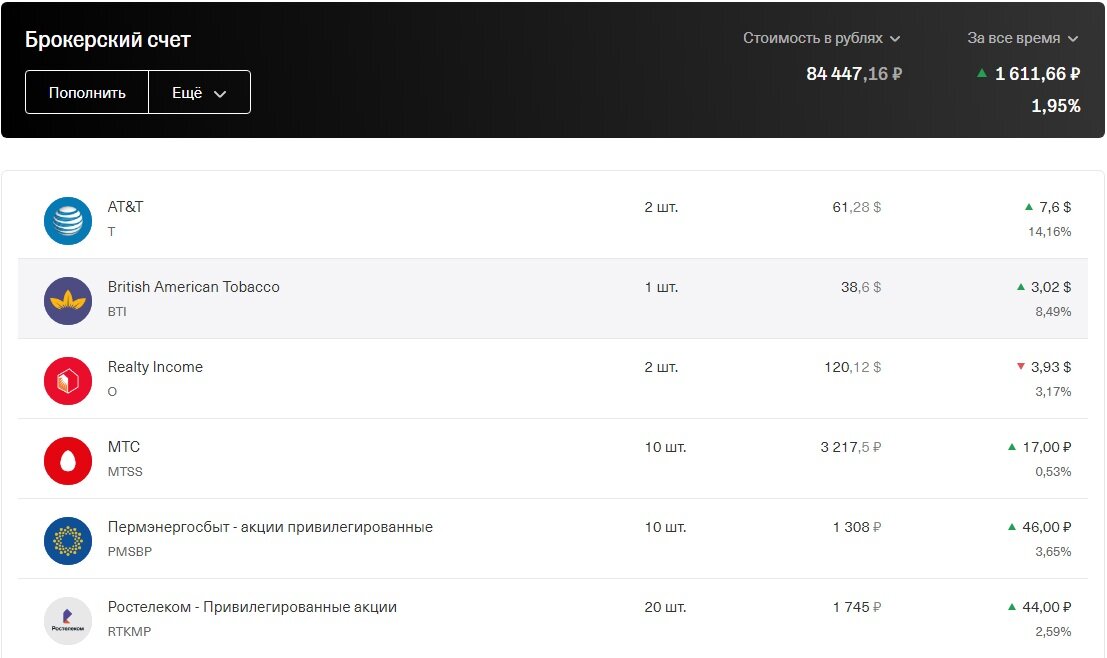Viewport: 1107px width, 658px height.
Task: Expand the Ещё menu button
Action: coord(199,92)
